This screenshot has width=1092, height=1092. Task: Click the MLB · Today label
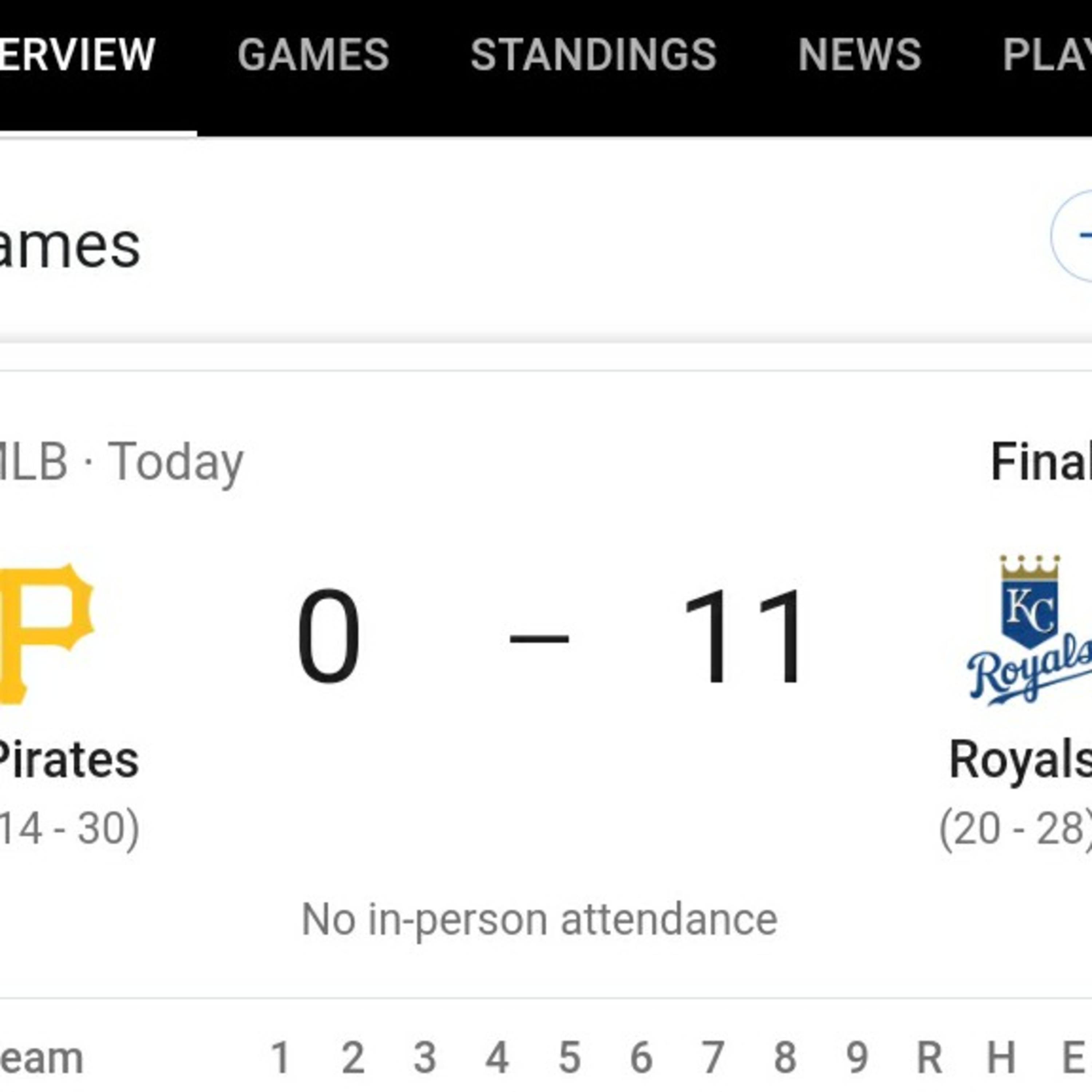[122, 462]
